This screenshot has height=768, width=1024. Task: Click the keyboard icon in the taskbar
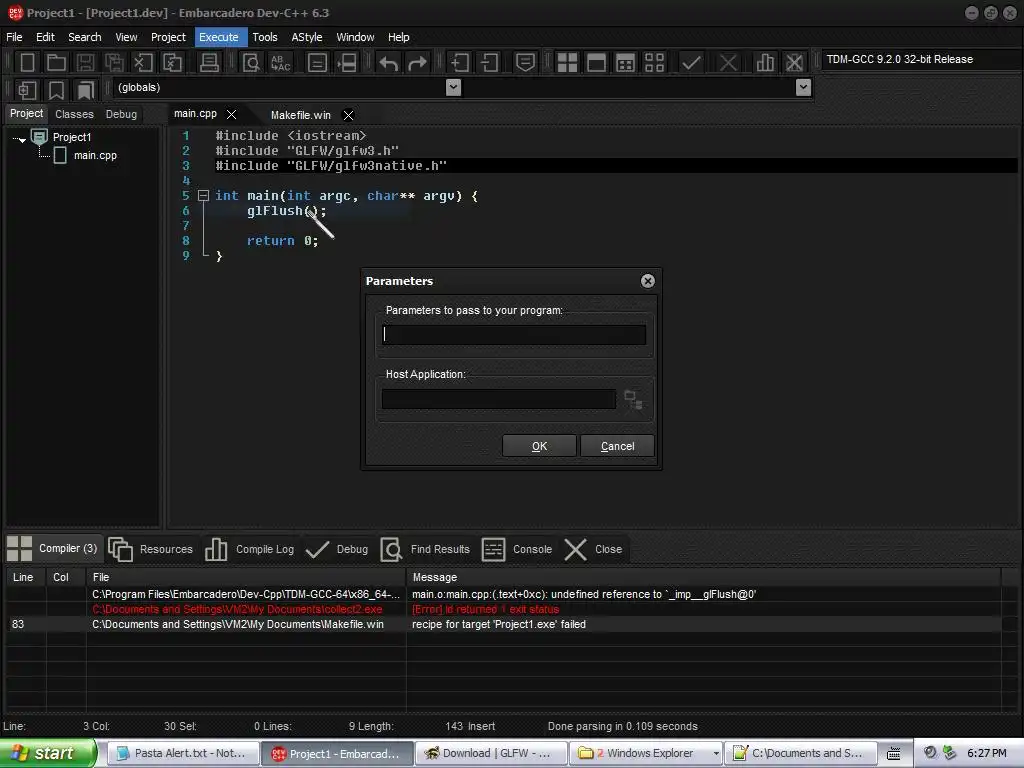893,754
